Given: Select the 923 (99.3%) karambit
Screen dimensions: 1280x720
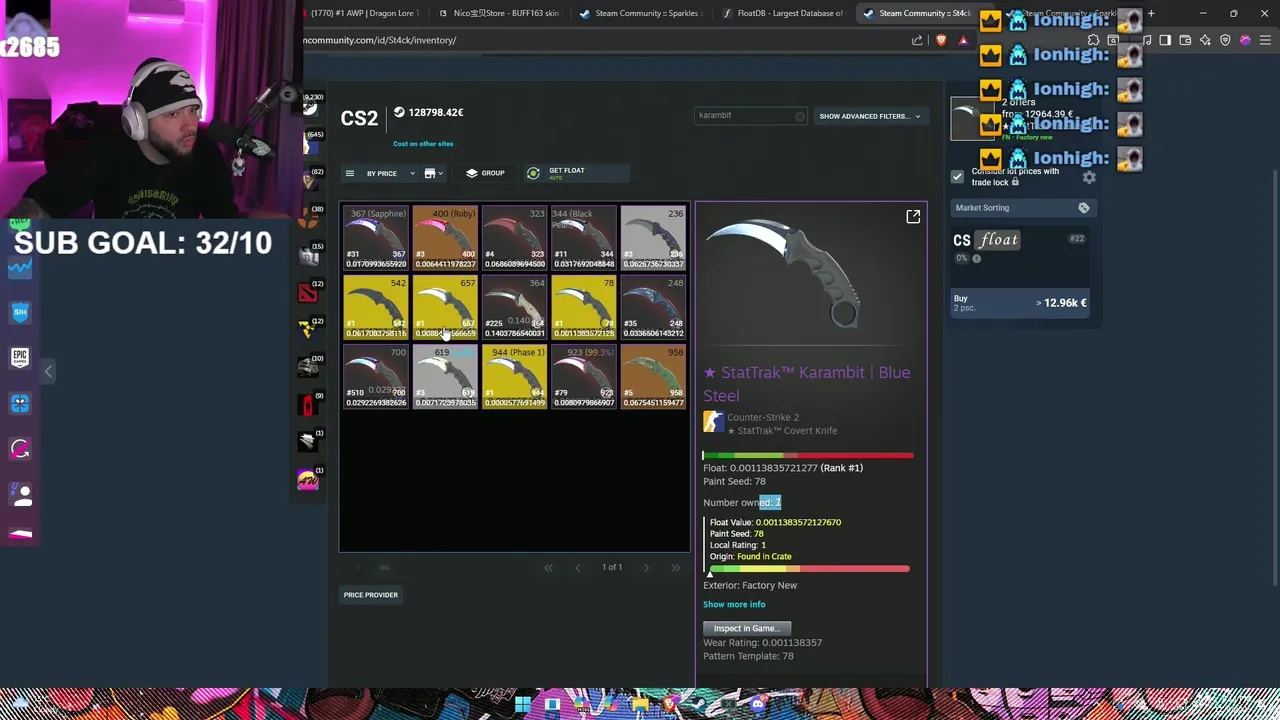Looking at the screenshot, I should [x=584, y=377].
